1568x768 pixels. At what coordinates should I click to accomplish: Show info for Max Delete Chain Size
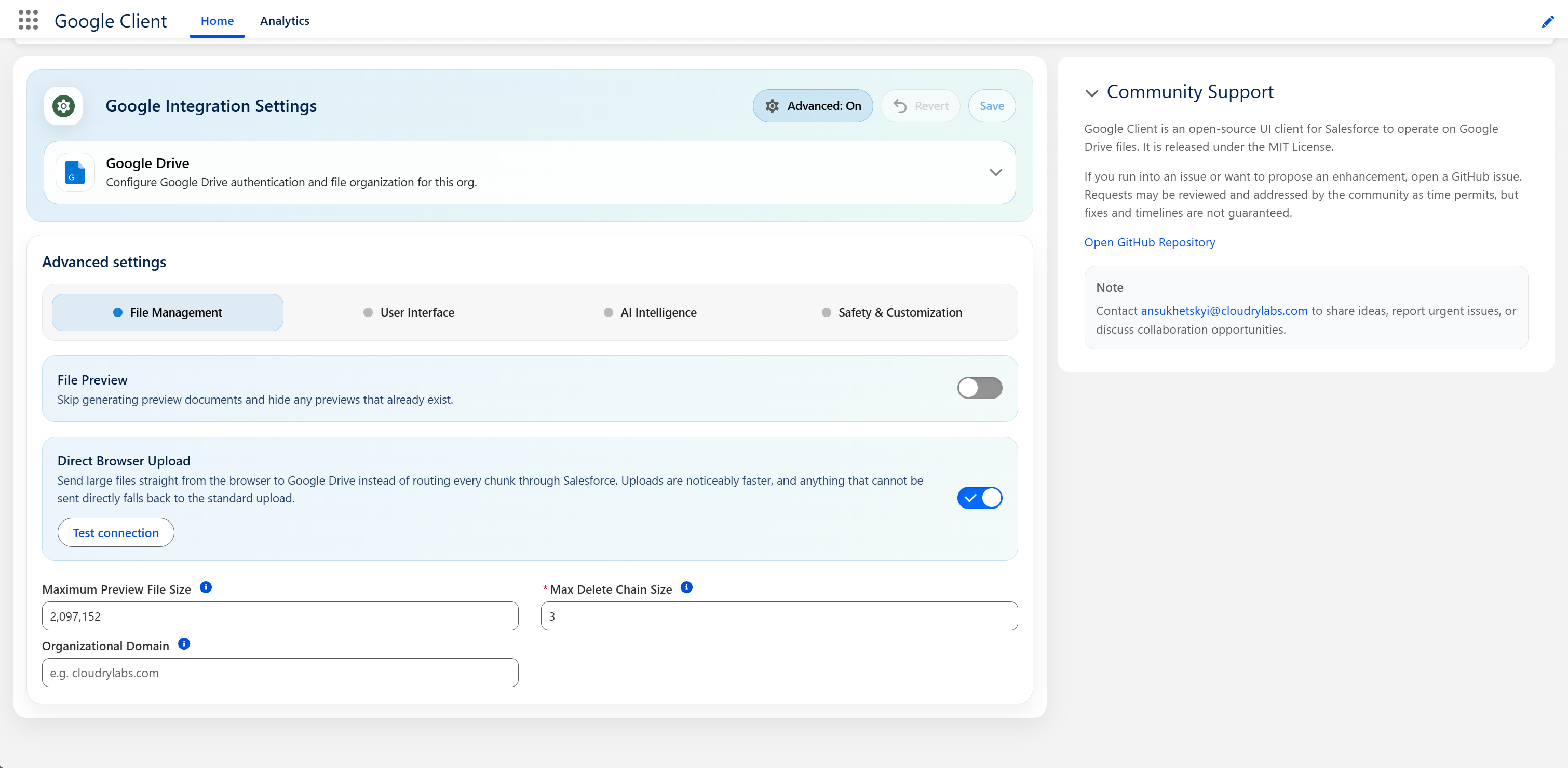pyautogui.click(x=686, y=587)
